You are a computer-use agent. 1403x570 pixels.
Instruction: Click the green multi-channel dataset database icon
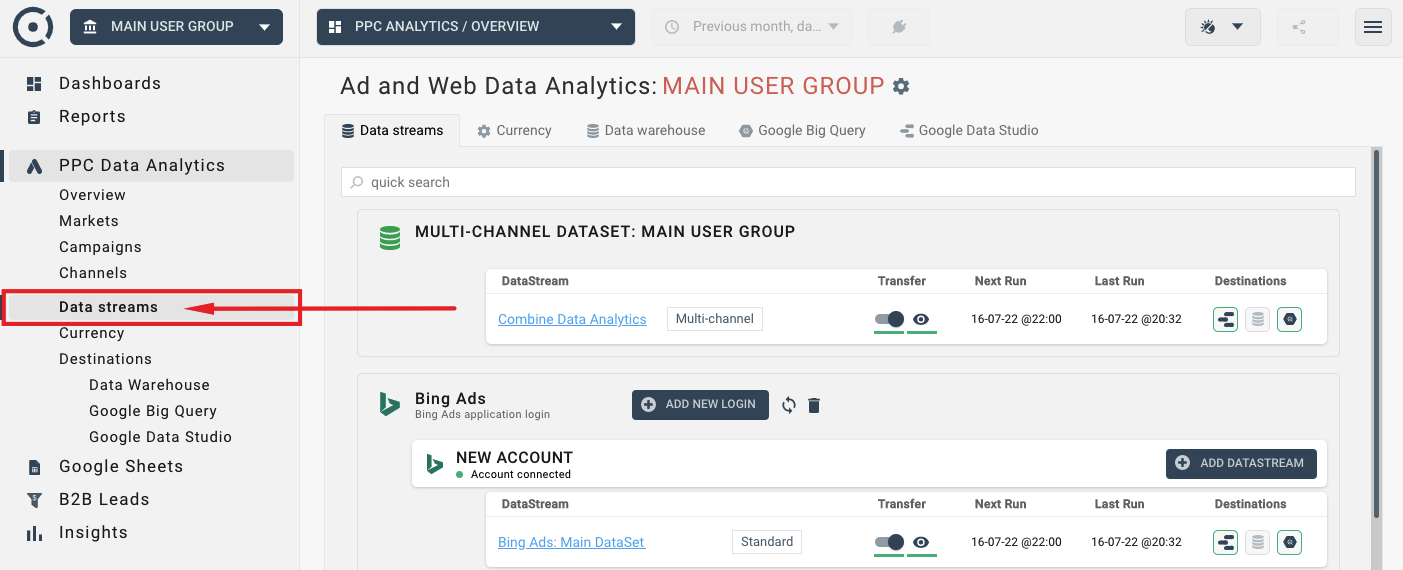coord(389,238)
